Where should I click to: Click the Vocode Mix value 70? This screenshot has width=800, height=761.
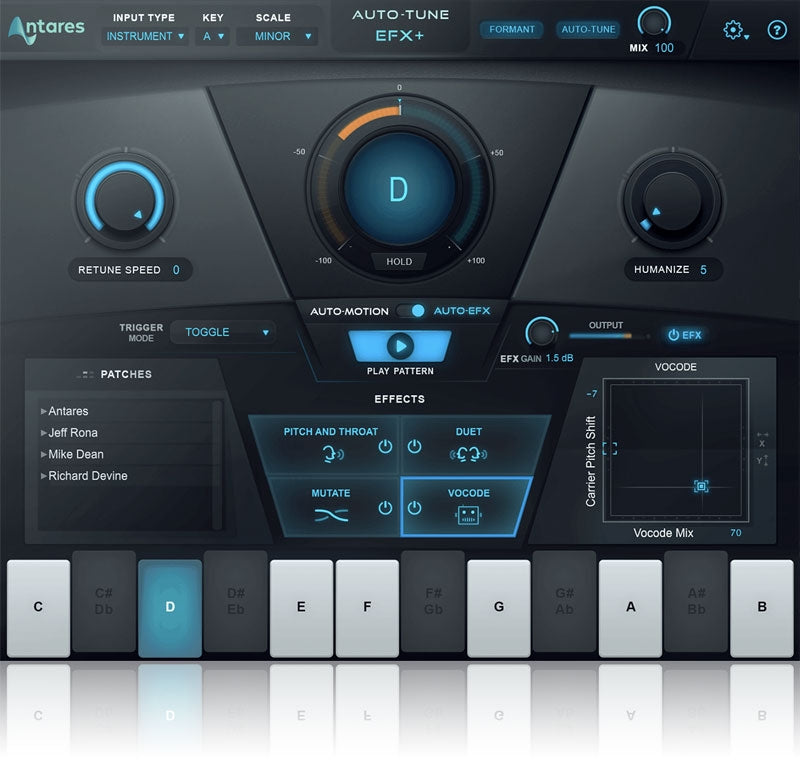point(735,532)
